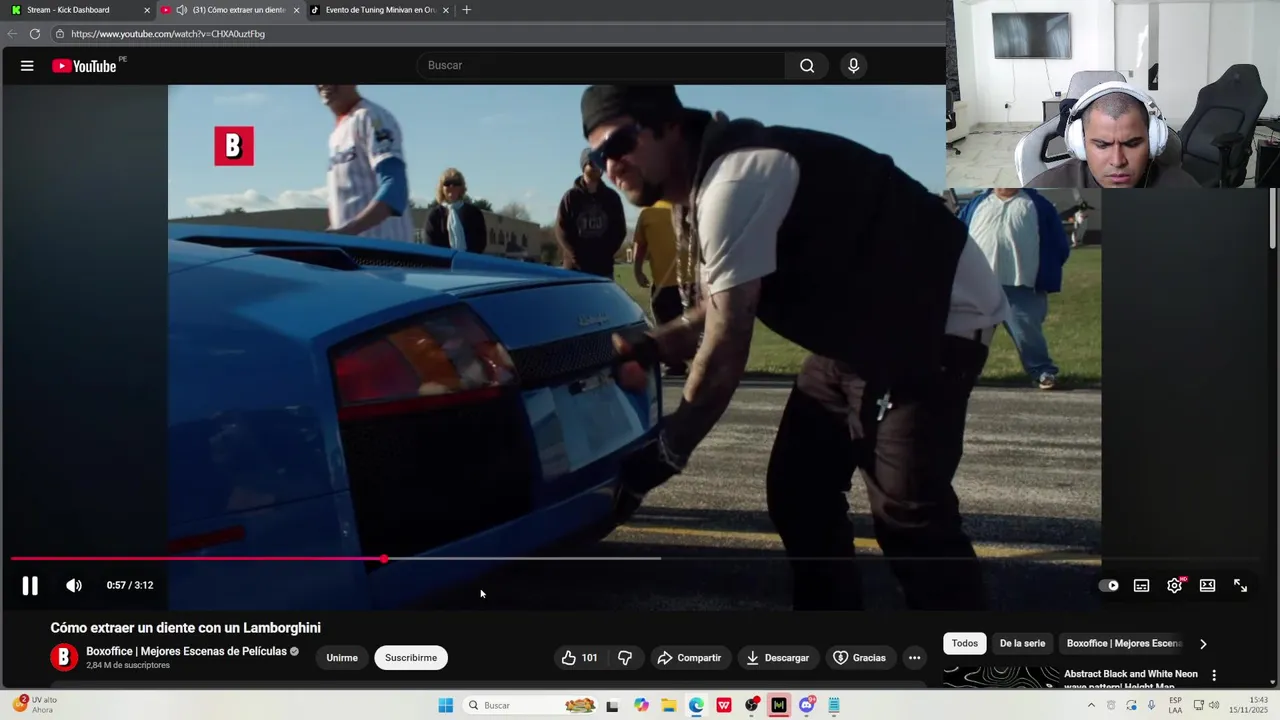Image resolution: width=1280 pixels, height=720 pixels.
Task: Click the red progress scrubber handle
Action: pos(384,559)
